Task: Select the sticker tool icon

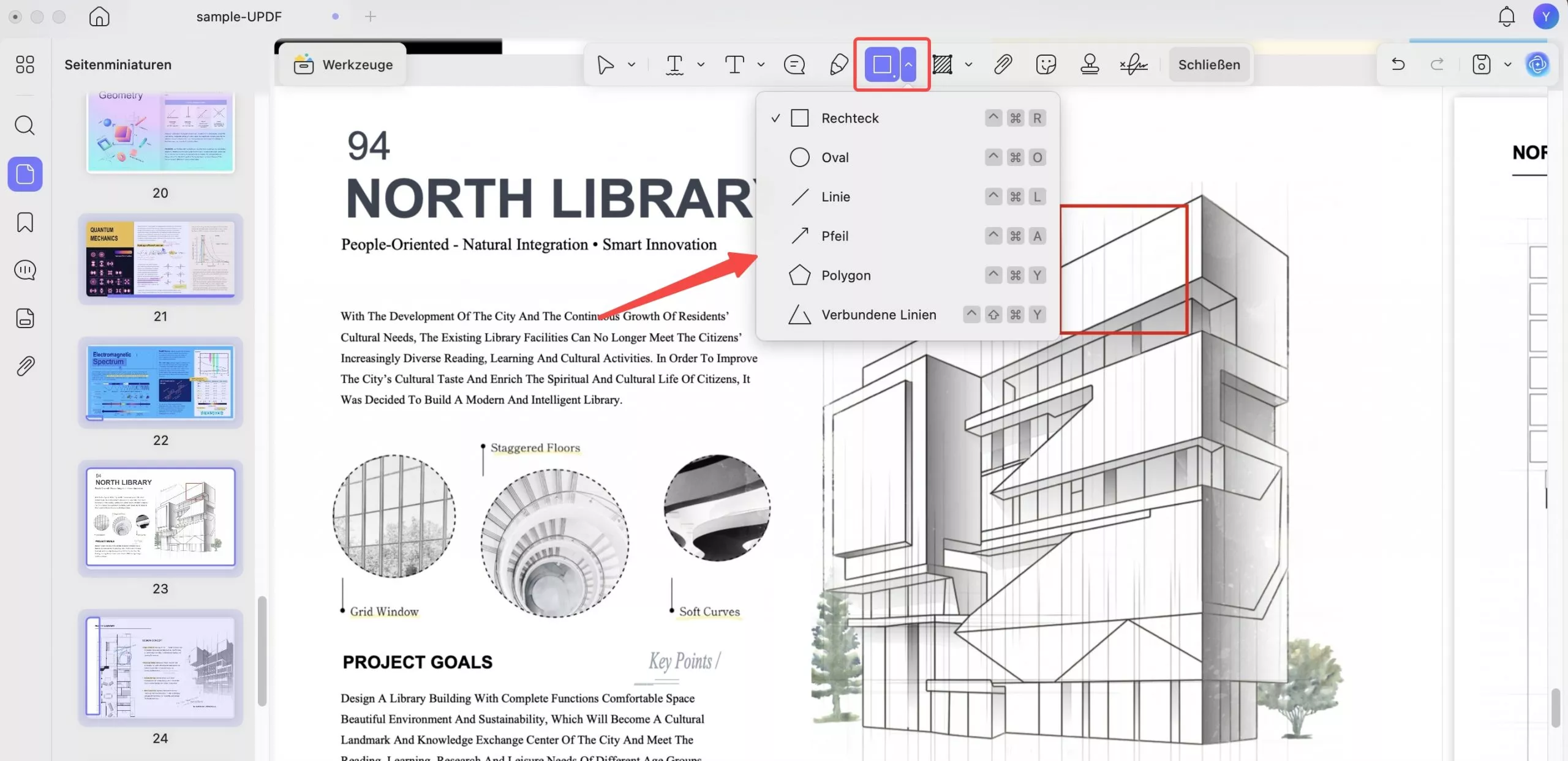Action: point(1046,64)
